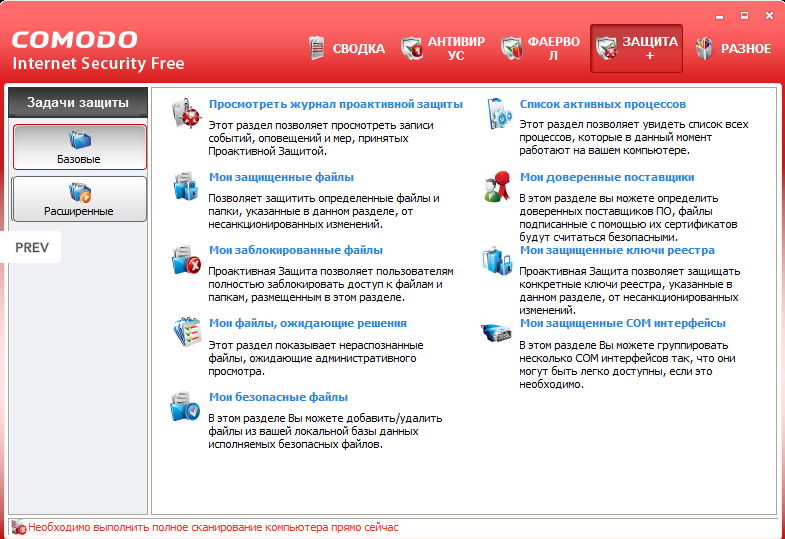Click the blocked files icon with red X

186,259
